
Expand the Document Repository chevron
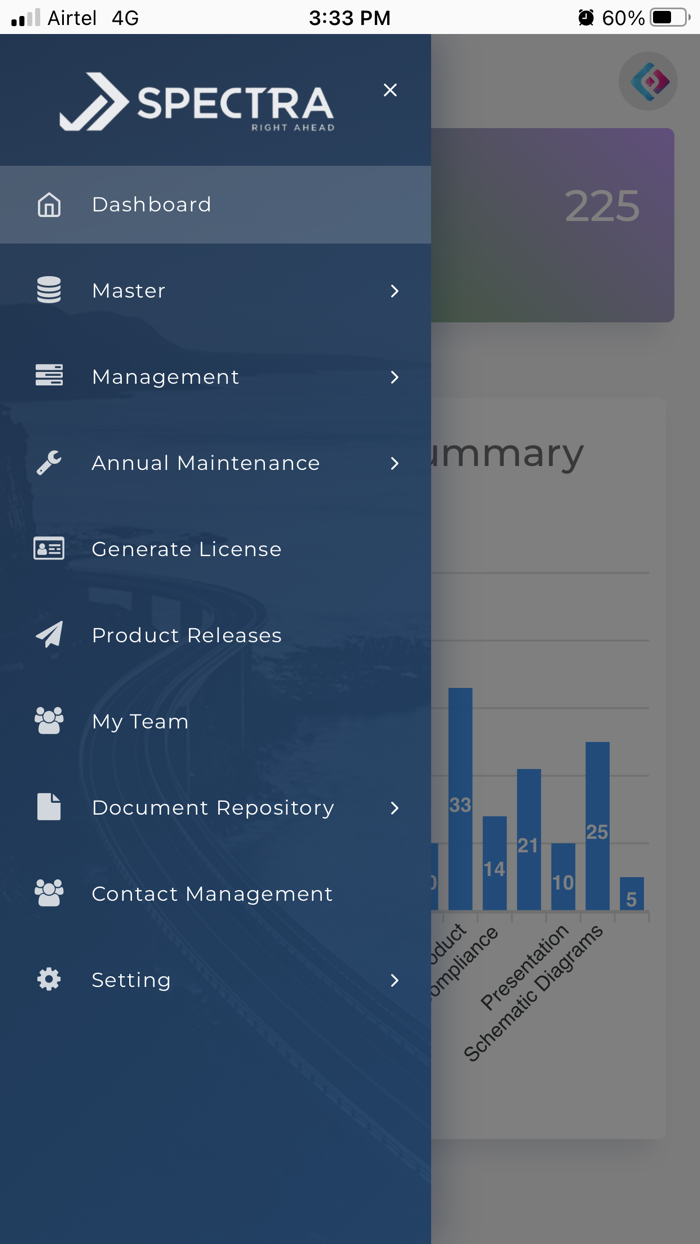click(394, 808)
